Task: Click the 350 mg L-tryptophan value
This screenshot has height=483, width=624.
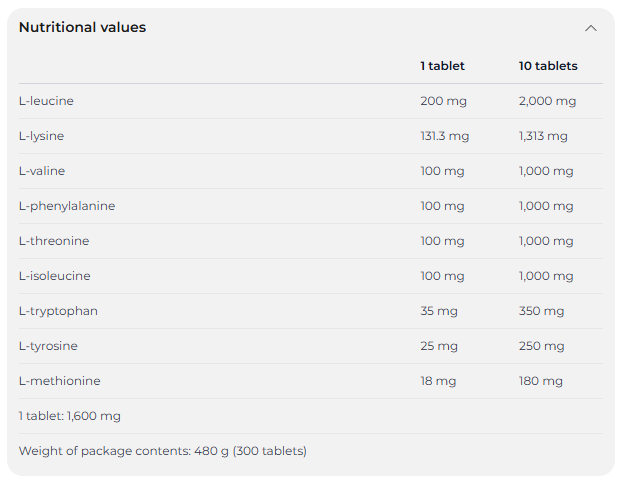Action: pos(541,311)
